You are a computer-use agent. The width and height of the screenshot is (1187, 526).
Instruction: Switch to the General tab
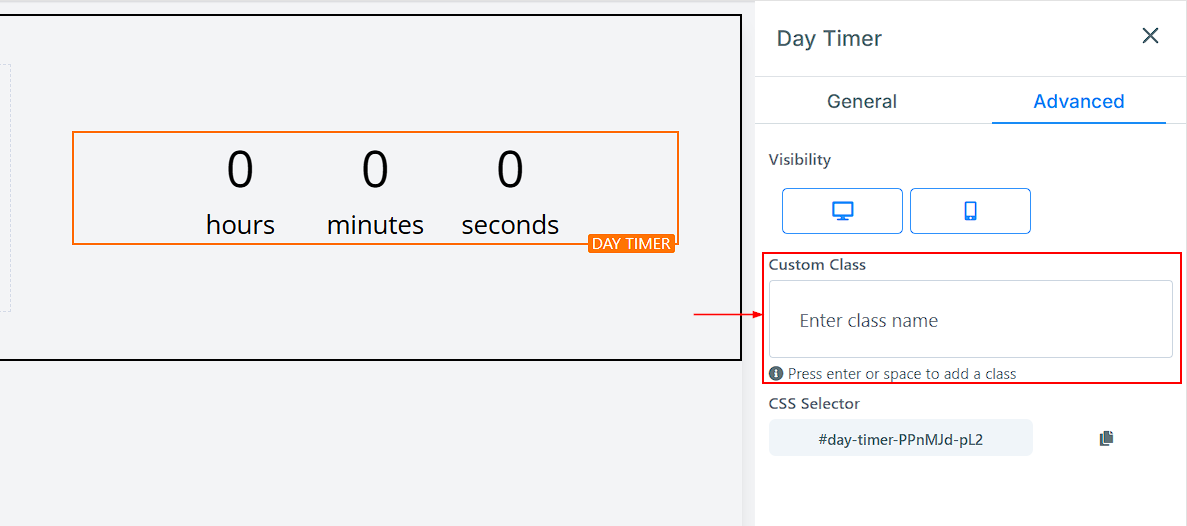(861, 101)
